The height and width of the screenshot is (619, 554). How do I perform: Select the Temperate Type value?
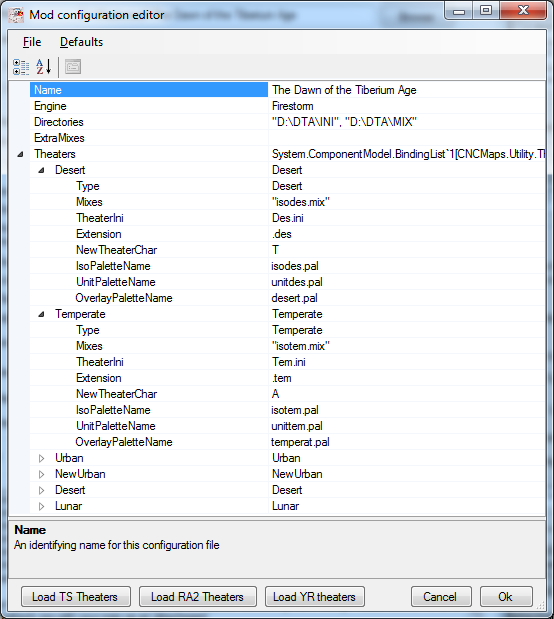[x=407, y=330]
